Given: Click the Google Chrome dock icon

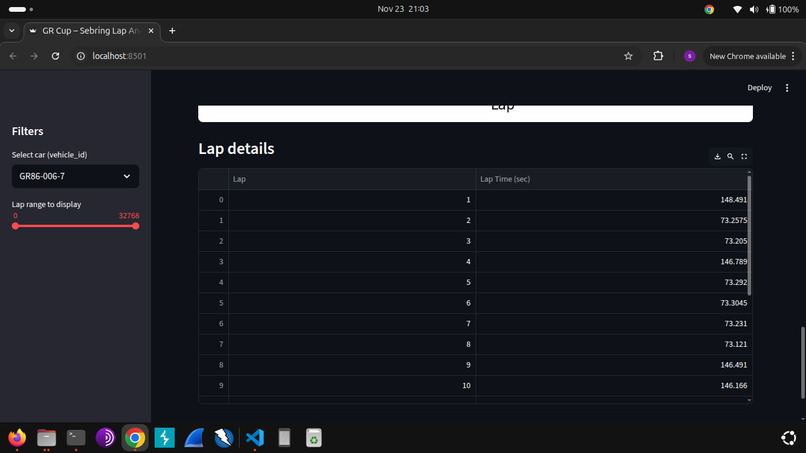Looking at the screenshot, I should coord(135,438).
